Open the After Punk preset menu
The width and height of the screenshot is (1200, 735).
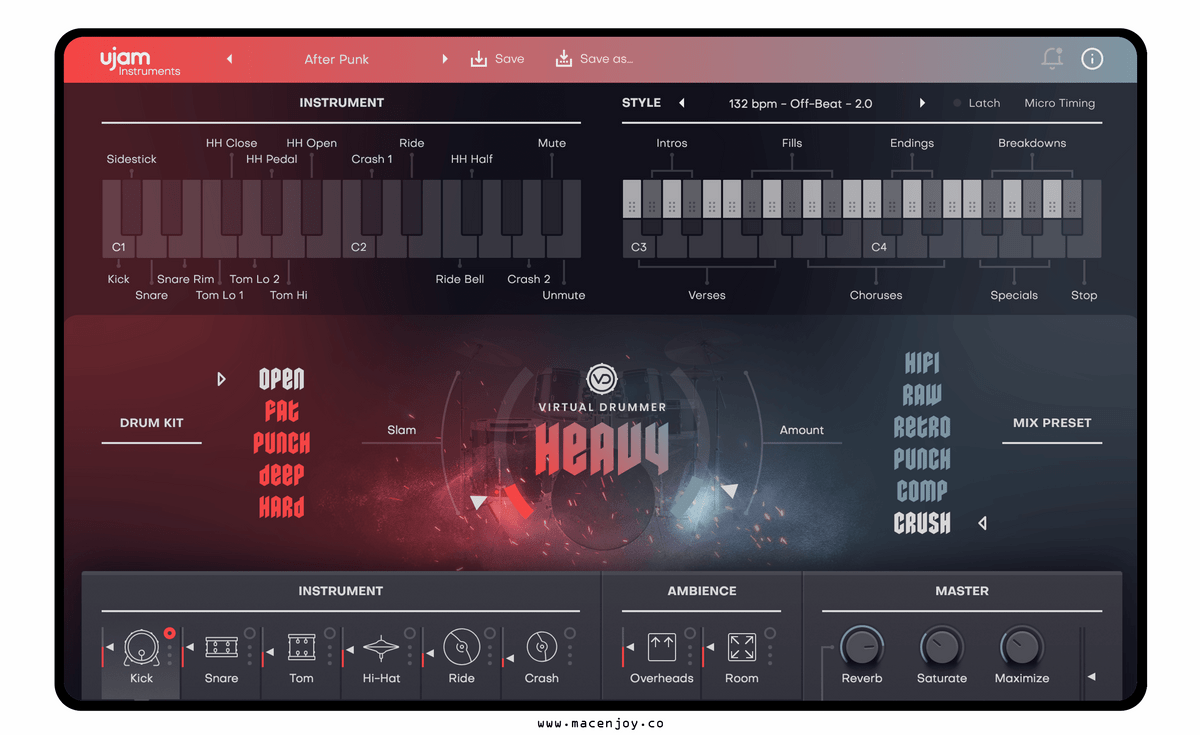click(337, 59)
